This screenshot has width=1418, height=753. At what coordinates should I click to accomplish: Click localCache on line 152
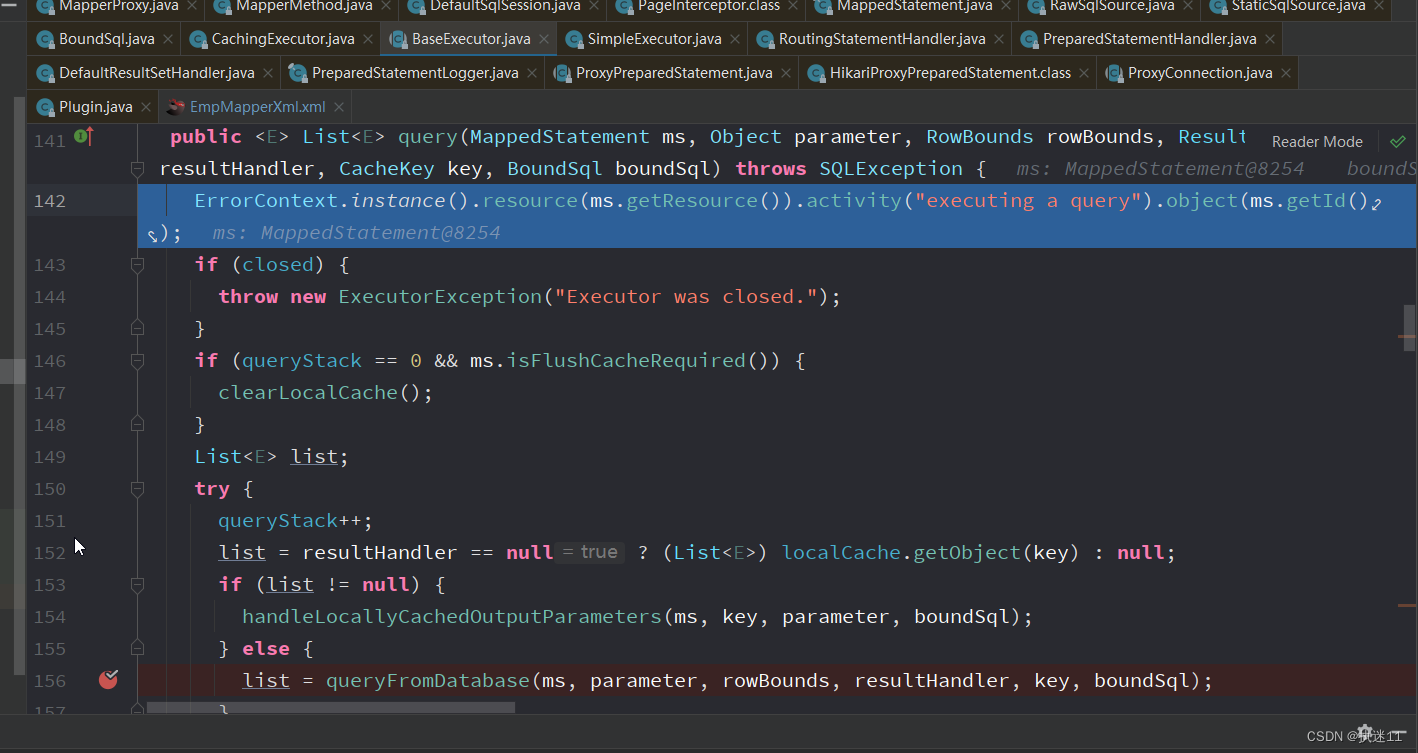click(842, 553)
